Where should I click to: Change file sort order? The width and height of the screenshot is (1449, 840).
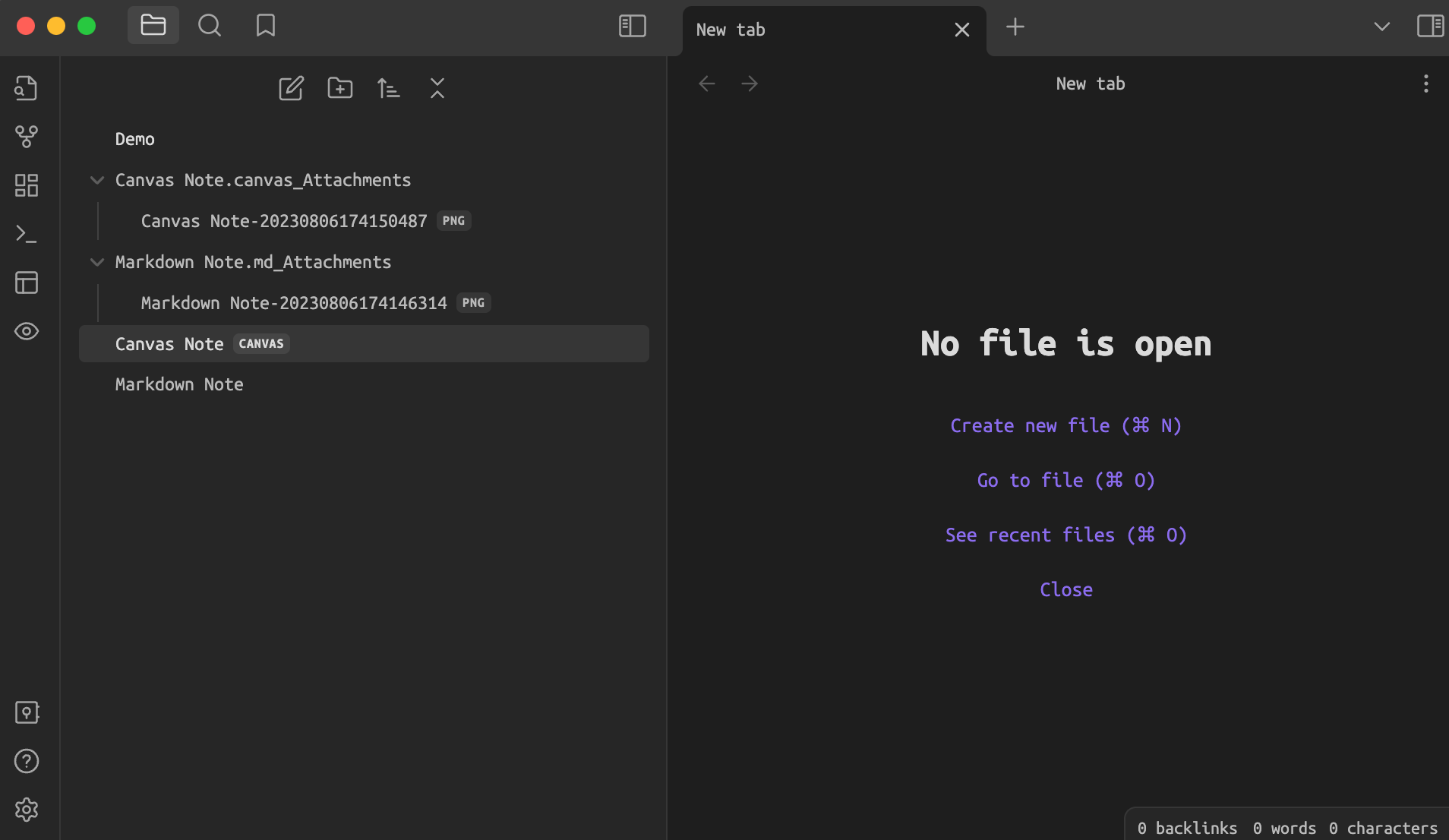[388, 88]
